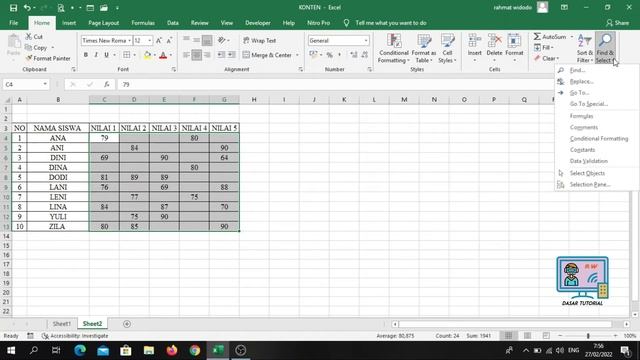Click the Decrease Decimal icon

(x=364, y=55)
